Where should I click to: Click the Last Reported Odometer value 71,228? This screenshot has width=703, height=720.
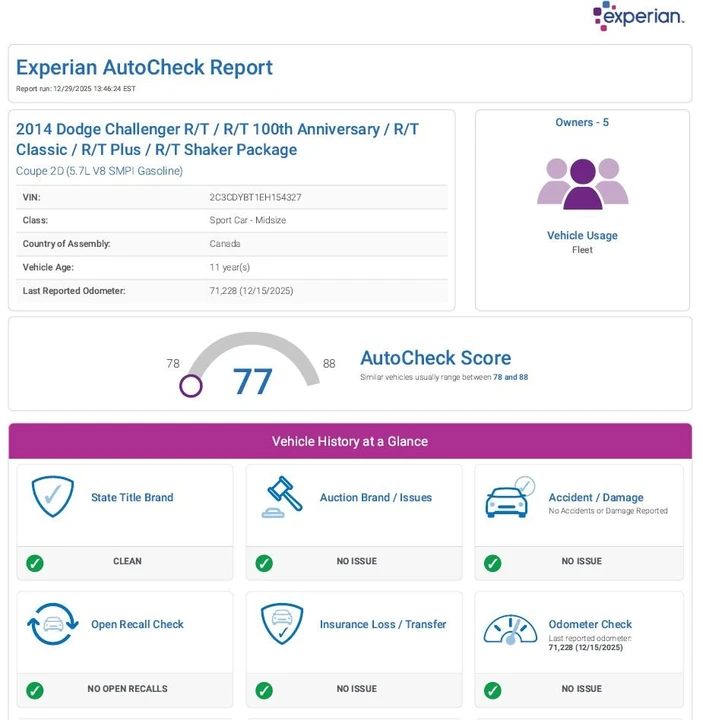(251, 291)
